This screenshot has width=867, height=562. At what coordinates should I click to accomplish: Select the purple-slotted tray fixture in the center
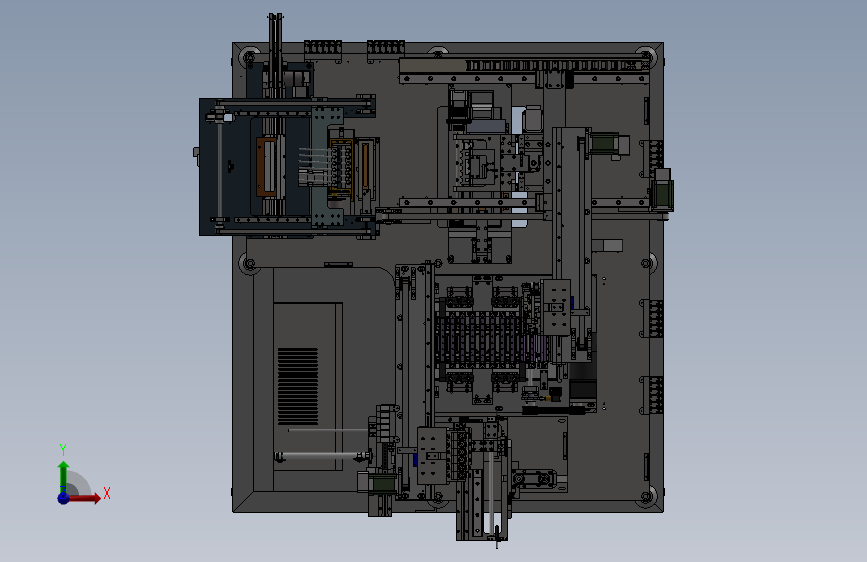point(493,339)
